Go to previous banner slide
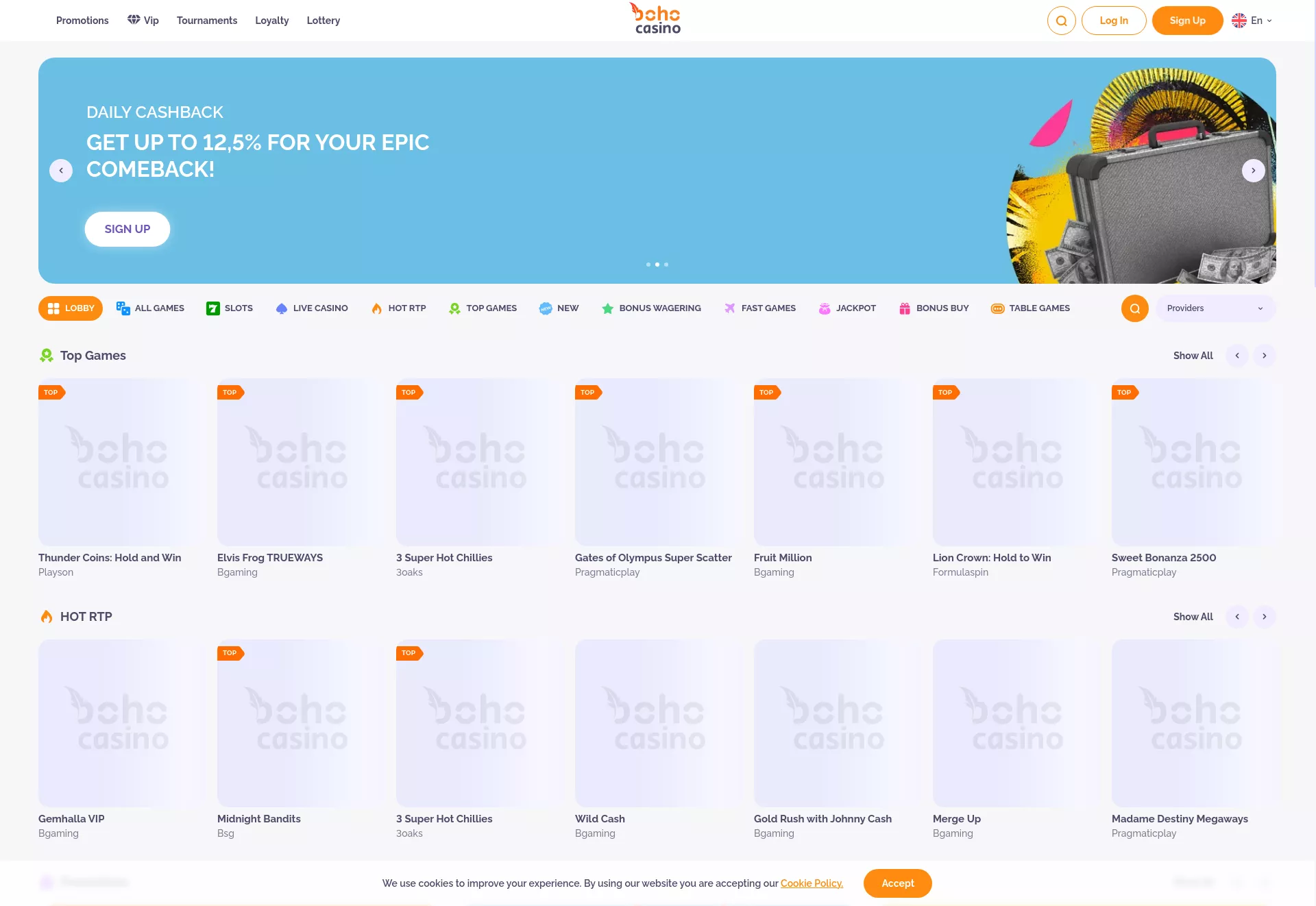 pos(61,171)
